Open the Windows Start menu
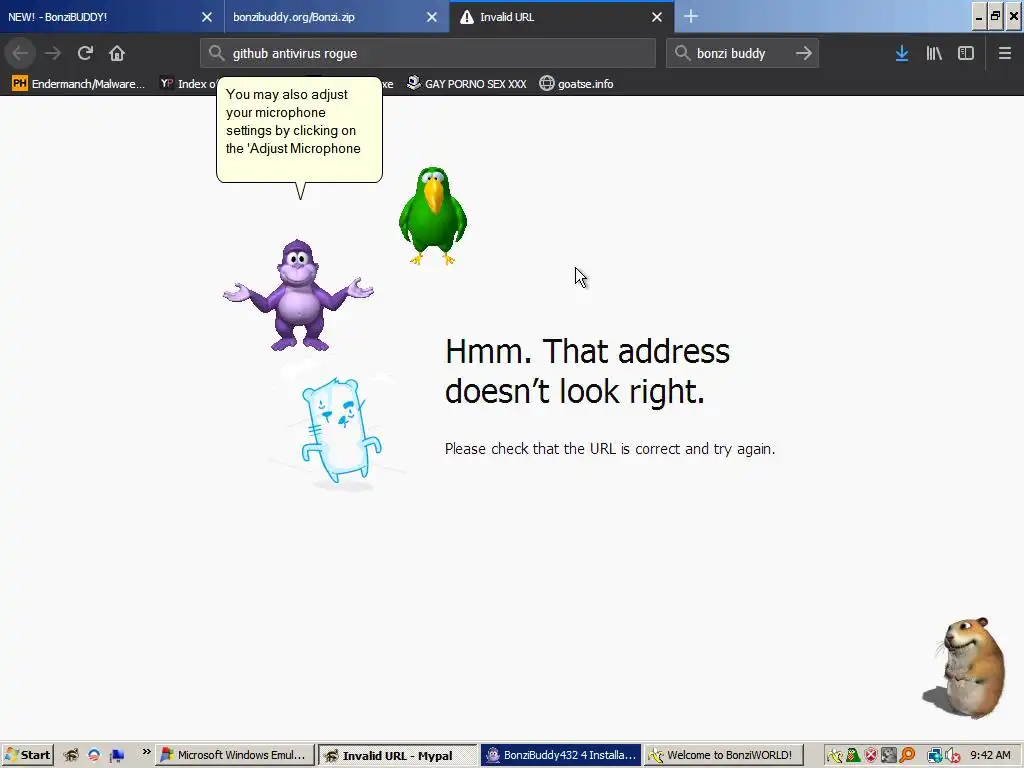1024x768 pixels. point(27,755)
